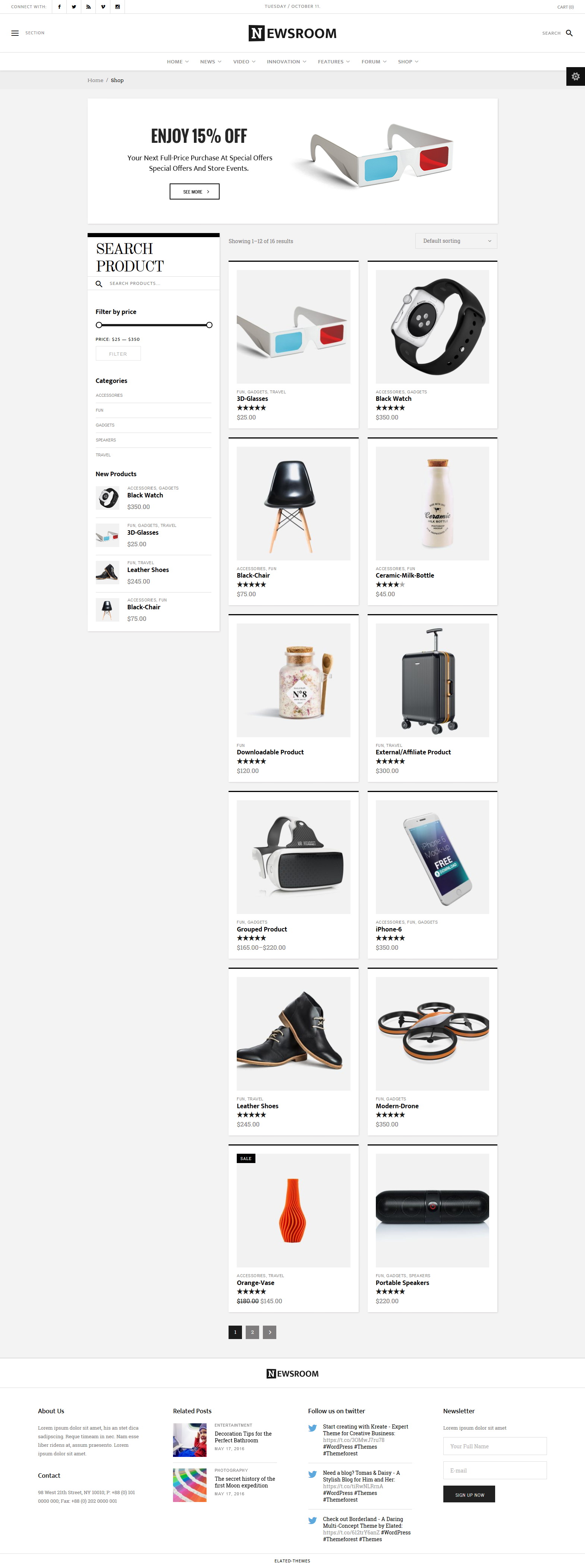This screenshot has height=1568, width=585.
Task: Click the header search magnifier icon
Action: [x=569, y=33]
